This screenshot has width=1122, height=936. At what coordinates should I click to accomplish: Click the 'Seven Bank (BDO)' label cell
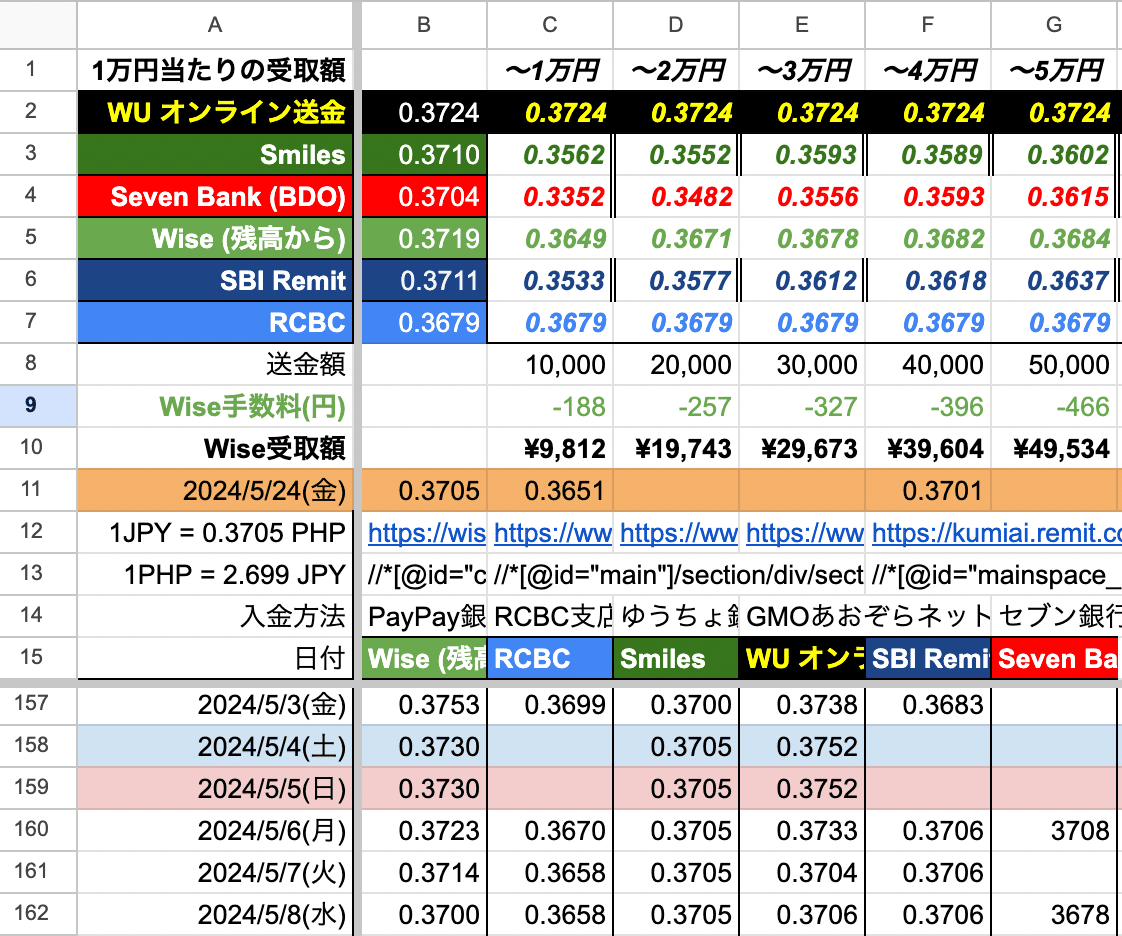tap(215, 196)
